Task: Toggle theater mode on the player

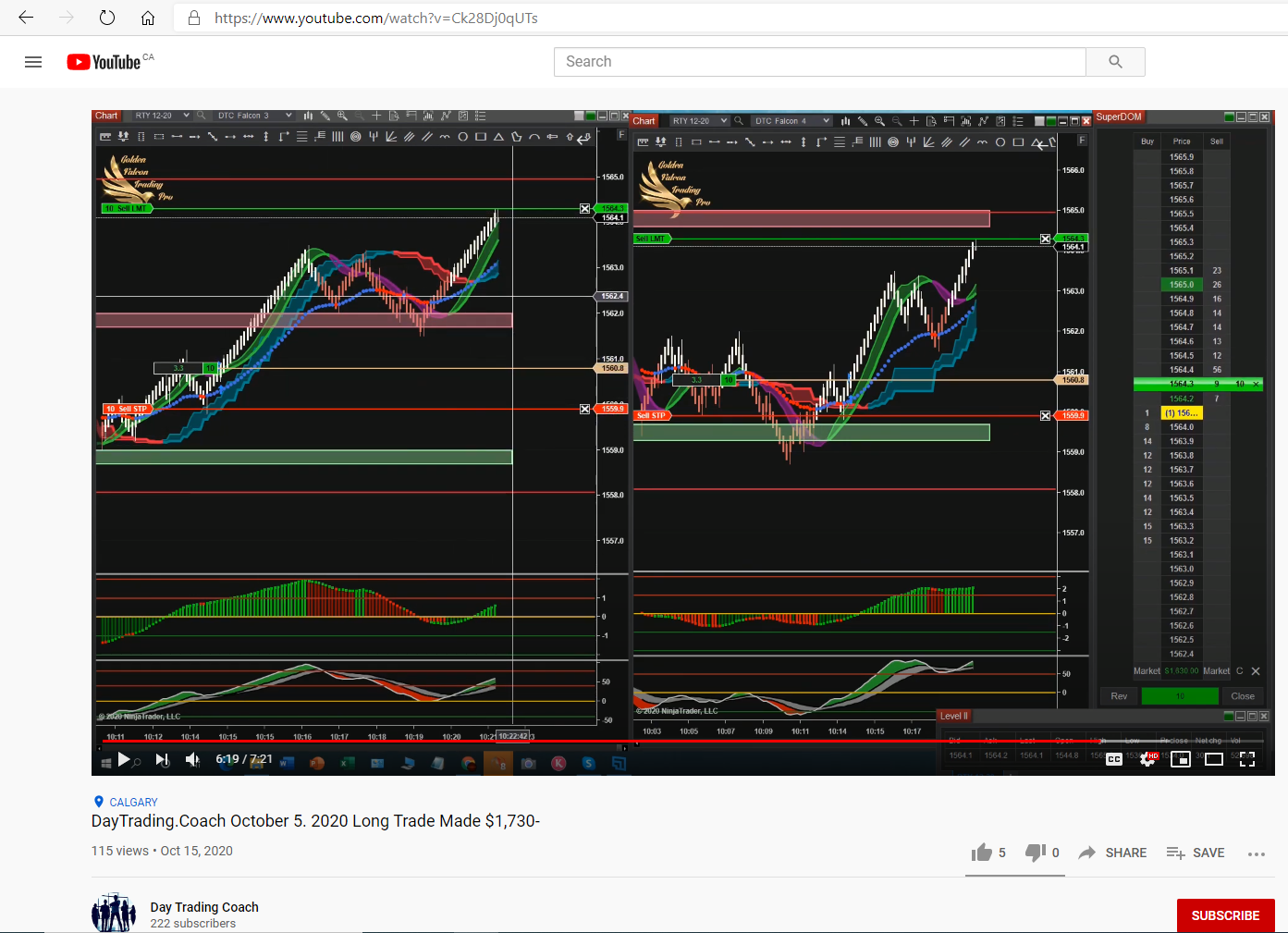Action: (1214, 759)
